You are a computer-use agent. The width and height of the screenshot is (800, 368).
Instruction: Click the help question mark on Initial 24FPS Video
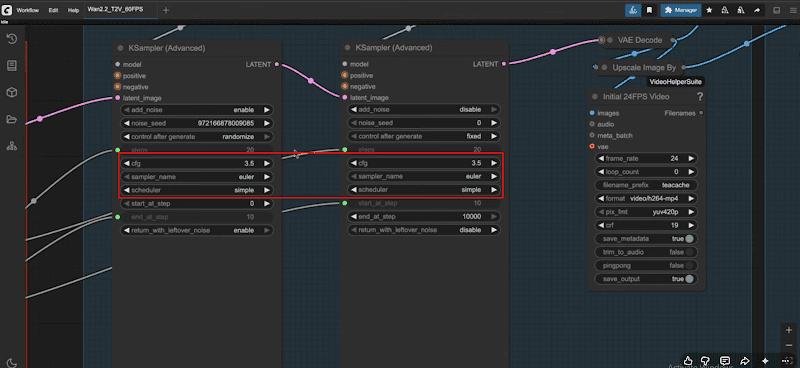pyautogui.click(x=700, y=96)
